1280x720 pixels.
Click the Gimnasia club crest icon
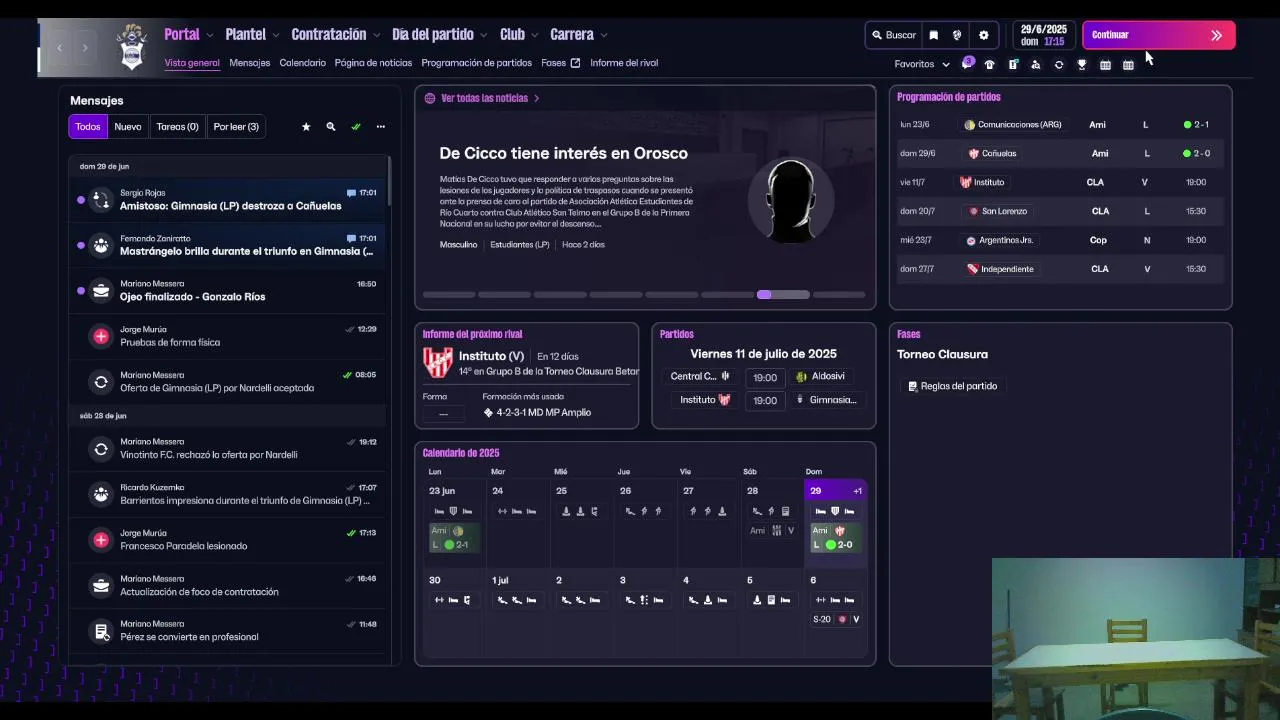tap(132, 47)
